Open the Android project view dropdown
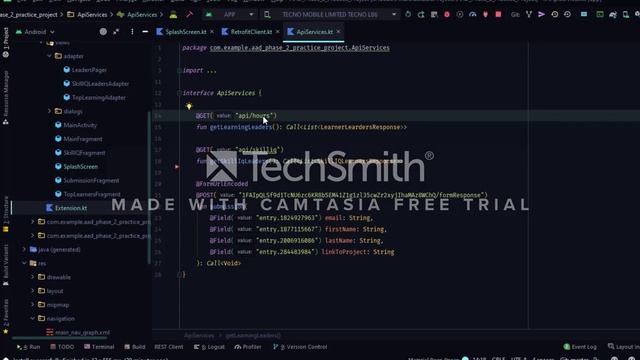The height and width of the screenshot is (360, 640). (x=35, y=32)
